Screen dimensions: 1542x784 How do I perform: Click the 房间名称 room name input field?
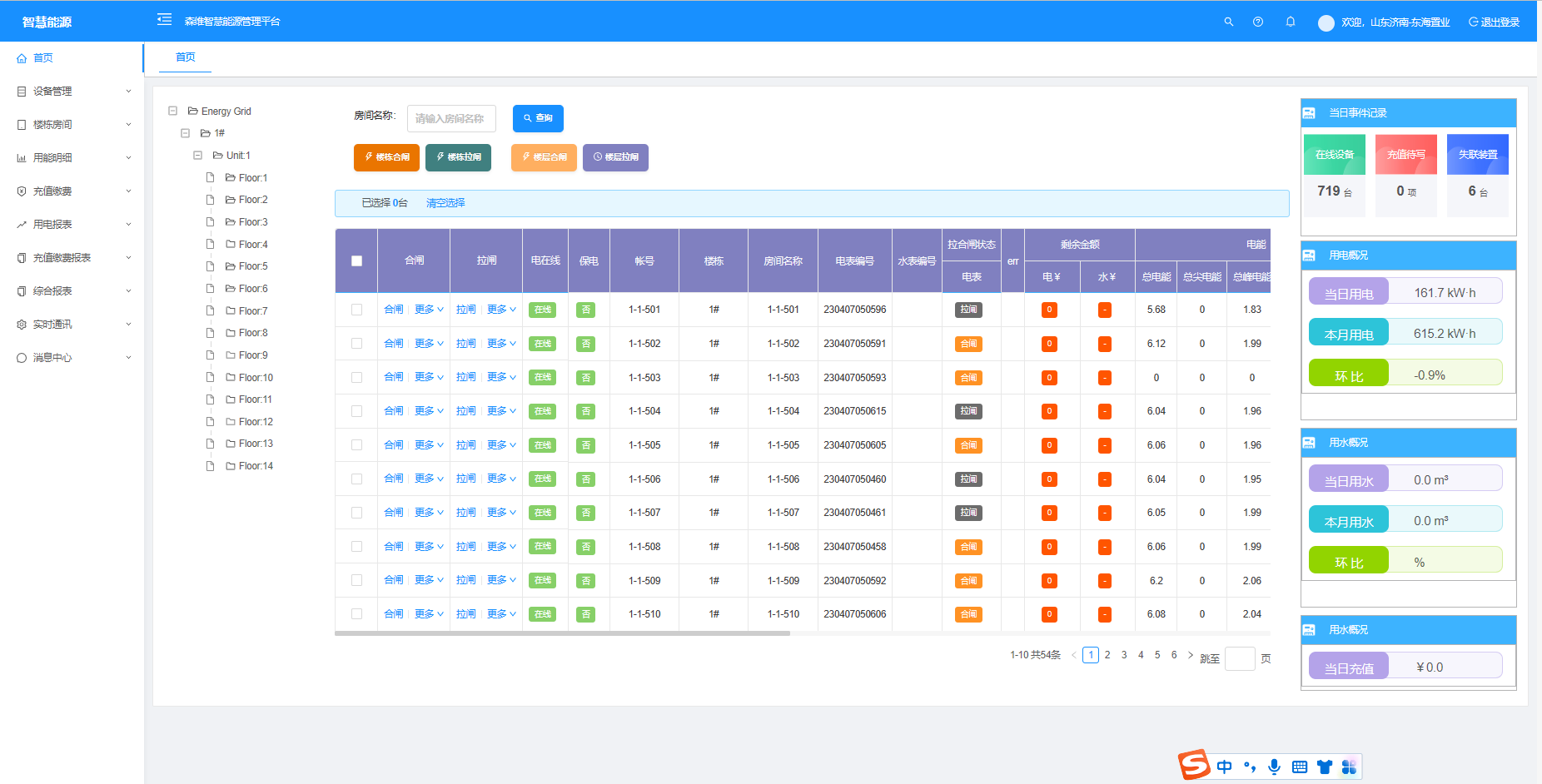tap(451, 119)
